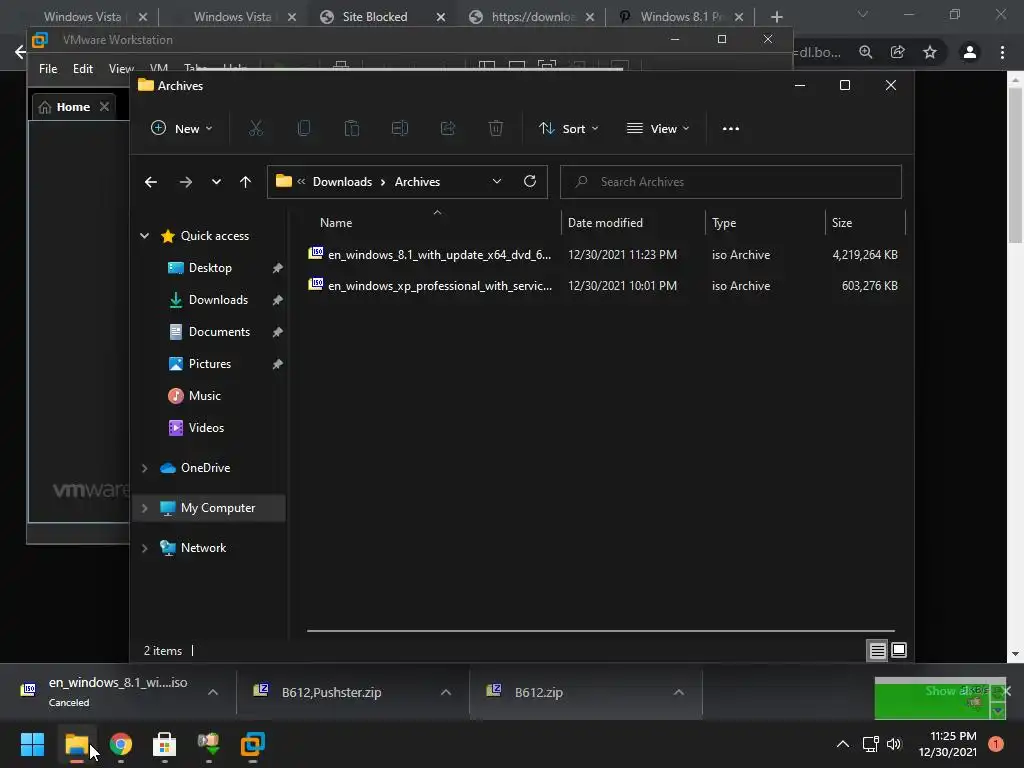This screenshot has width=1024, height=768.
Task: Open Downloads in Quick access
Action: click(x=218, y=300)
